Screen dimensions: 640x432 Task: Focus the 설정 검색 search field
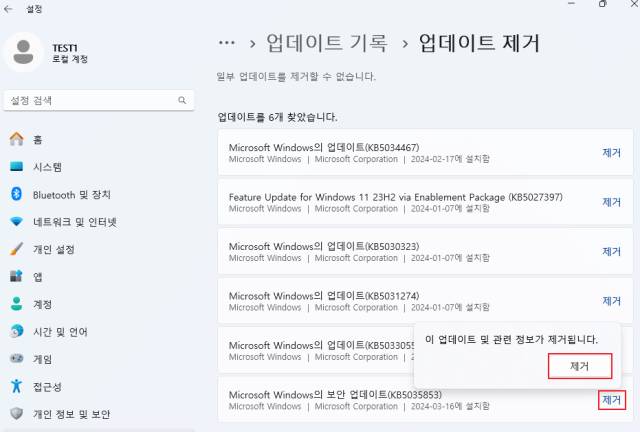(x=99, y=100)
